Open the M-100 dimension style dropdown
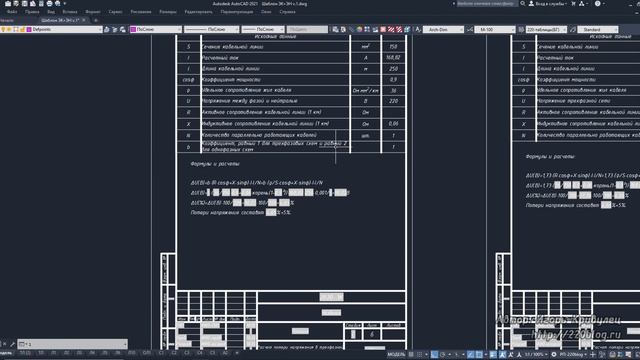This screenshot has height=360, width=640. coord(495,29)
